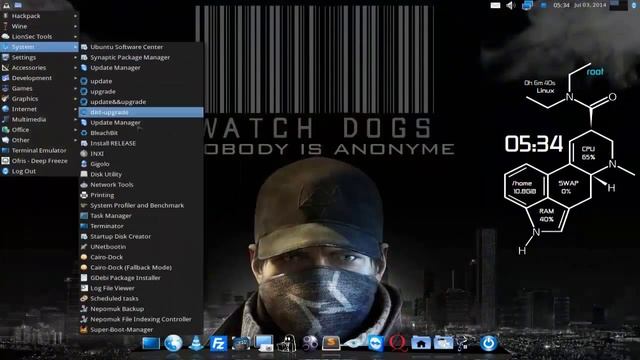
Task: Launch Terminator from the System menu
Action: click(x=141, y=226)
